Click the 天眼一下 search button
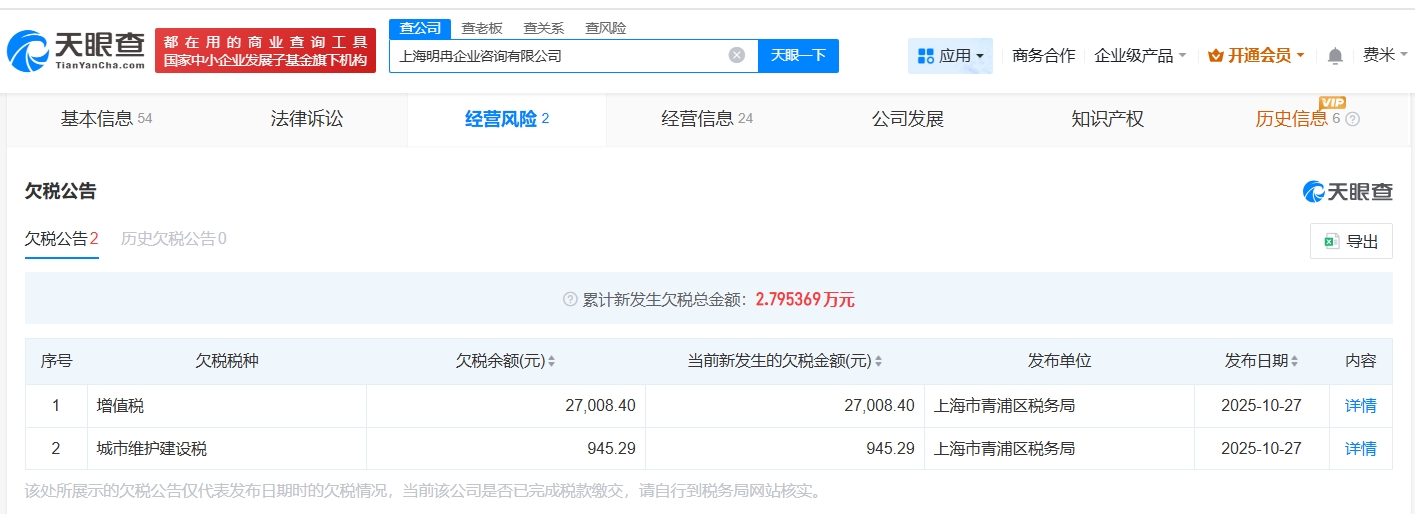Image resolution: width=1415 pixels, height=514 pixels. point(798,56)
